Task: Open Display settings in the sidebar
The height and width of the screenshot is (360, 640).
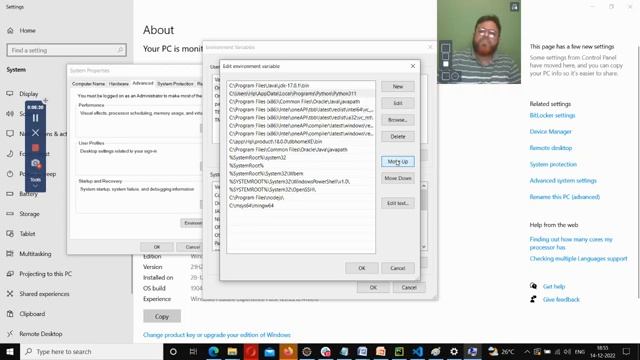Action: pos(29,94)
